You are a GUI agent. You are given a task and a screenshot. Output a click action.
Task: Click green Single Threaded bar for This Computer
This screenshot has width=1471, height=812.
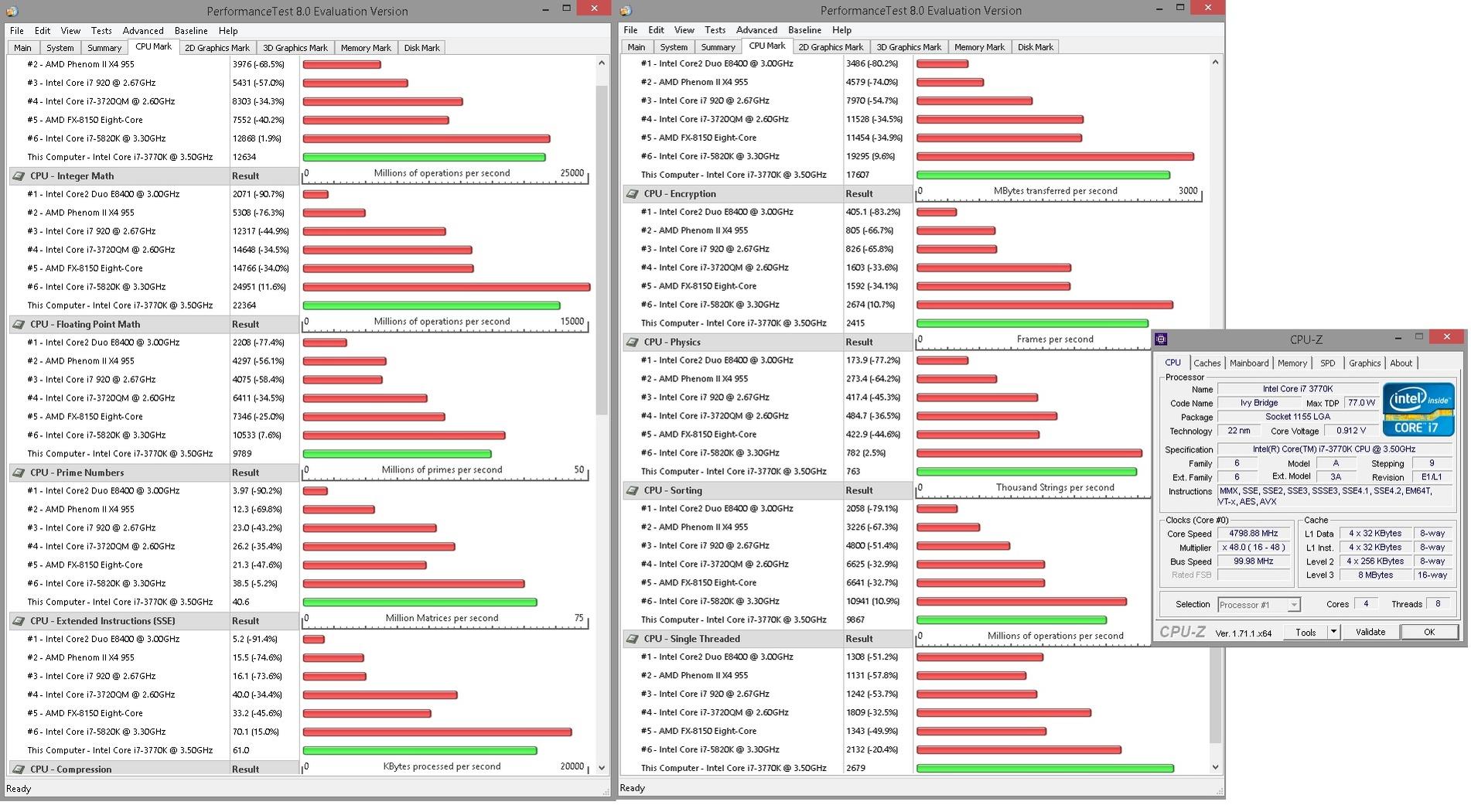coord(1045,769)
